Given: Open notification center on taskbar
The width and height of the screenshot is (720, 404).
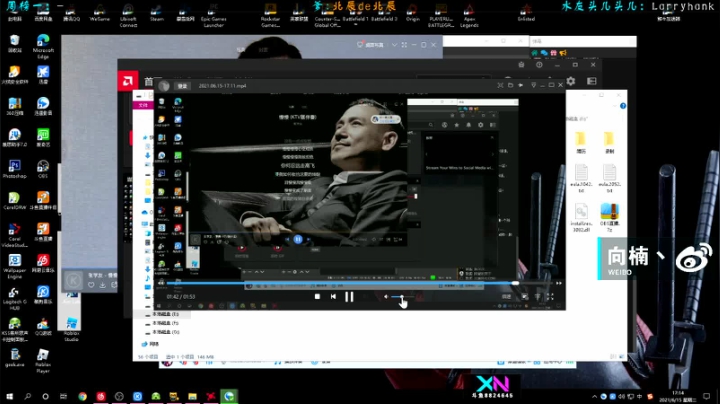Looking at the screenshot, I should point(707,396).
